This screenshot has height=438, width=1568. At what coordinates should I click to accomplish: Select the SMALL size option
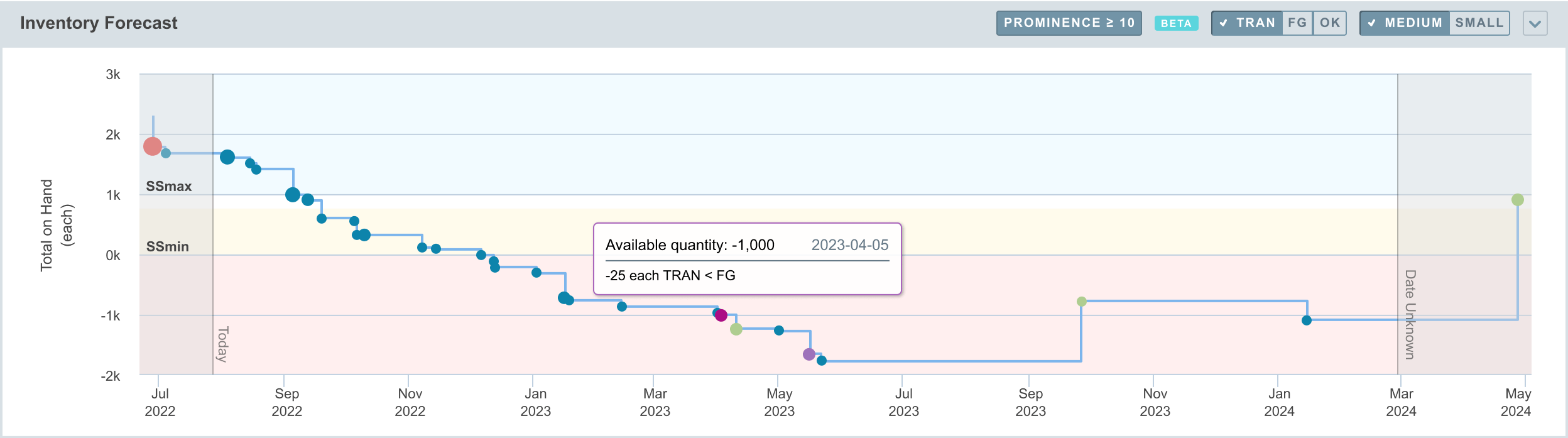click(1479, 23)
